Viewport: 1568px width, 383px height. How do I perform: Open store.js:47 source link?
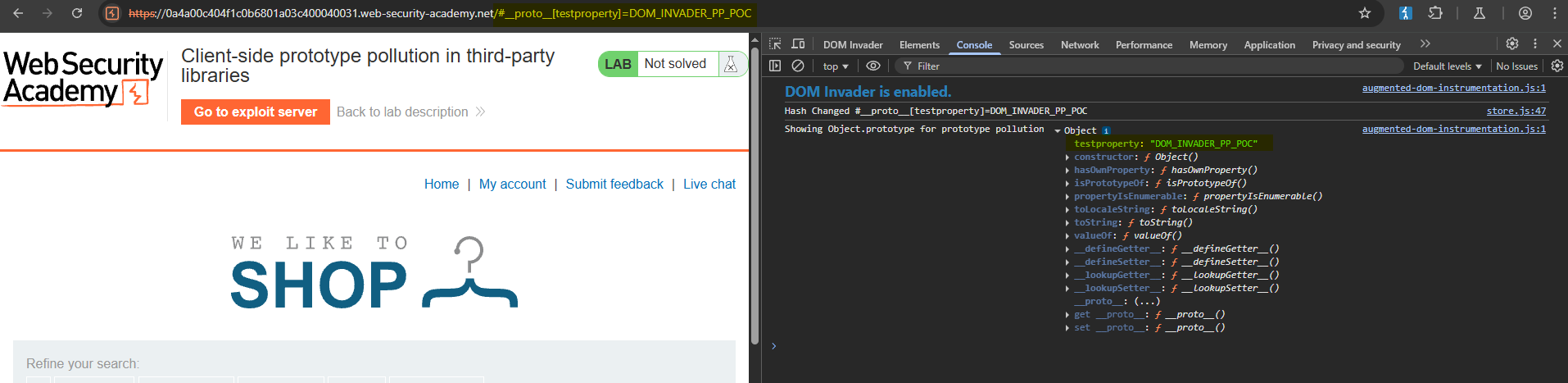[1516, 111]
